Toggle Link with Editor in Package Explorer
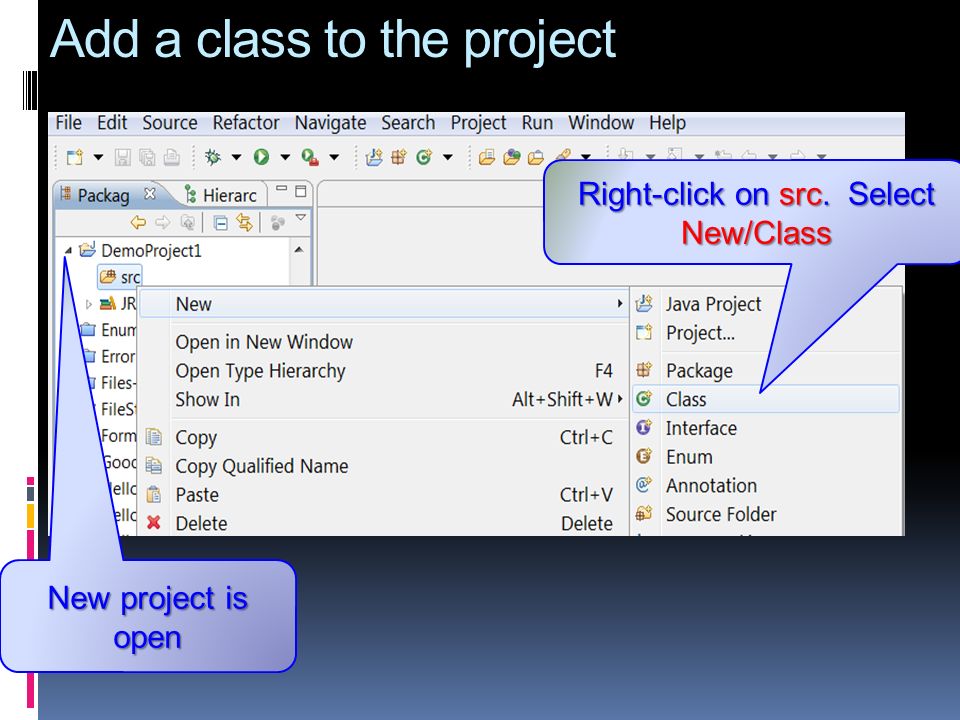960x720 pixels. click(244, 222)
